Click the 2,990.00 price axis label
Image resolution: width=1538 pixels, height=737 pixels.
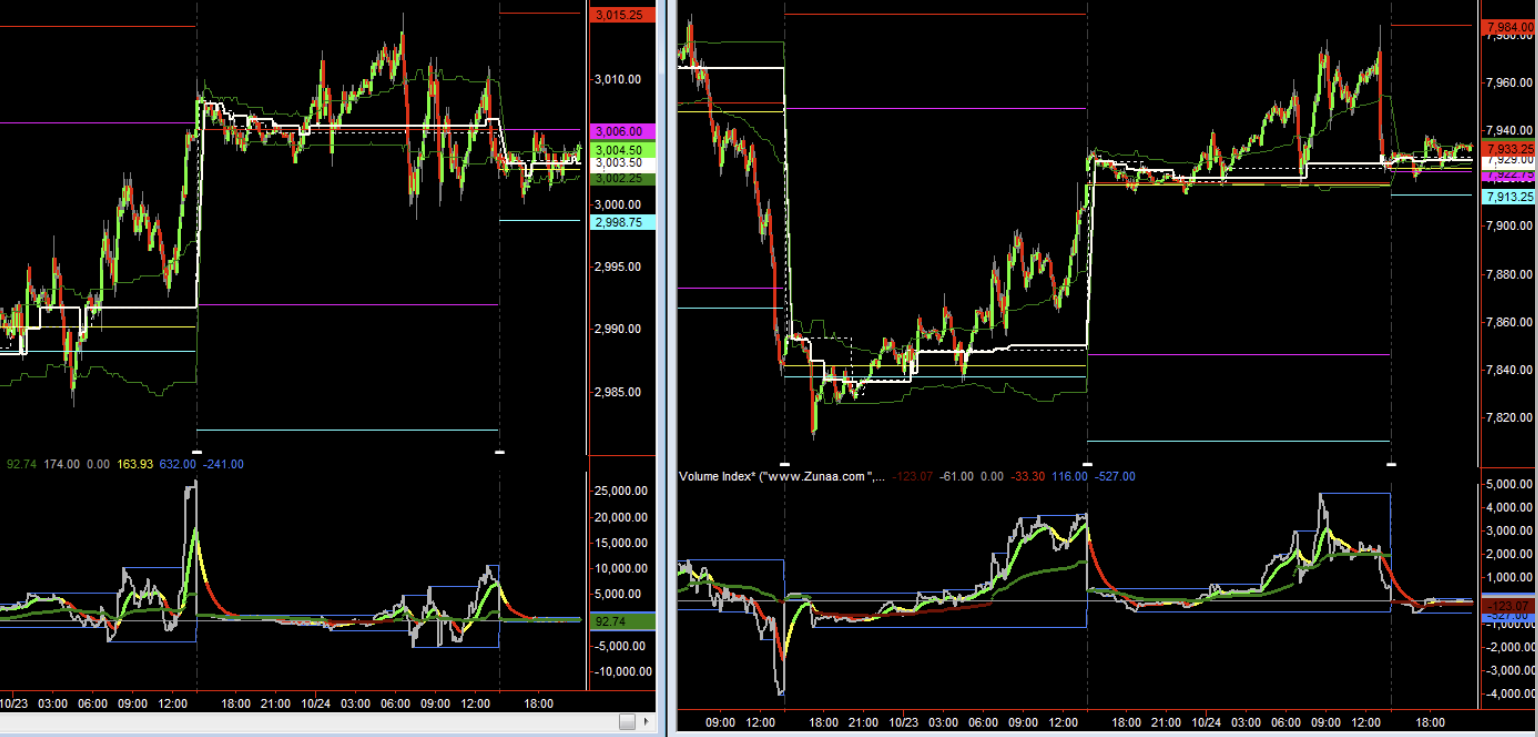click(x=618, y=329)
